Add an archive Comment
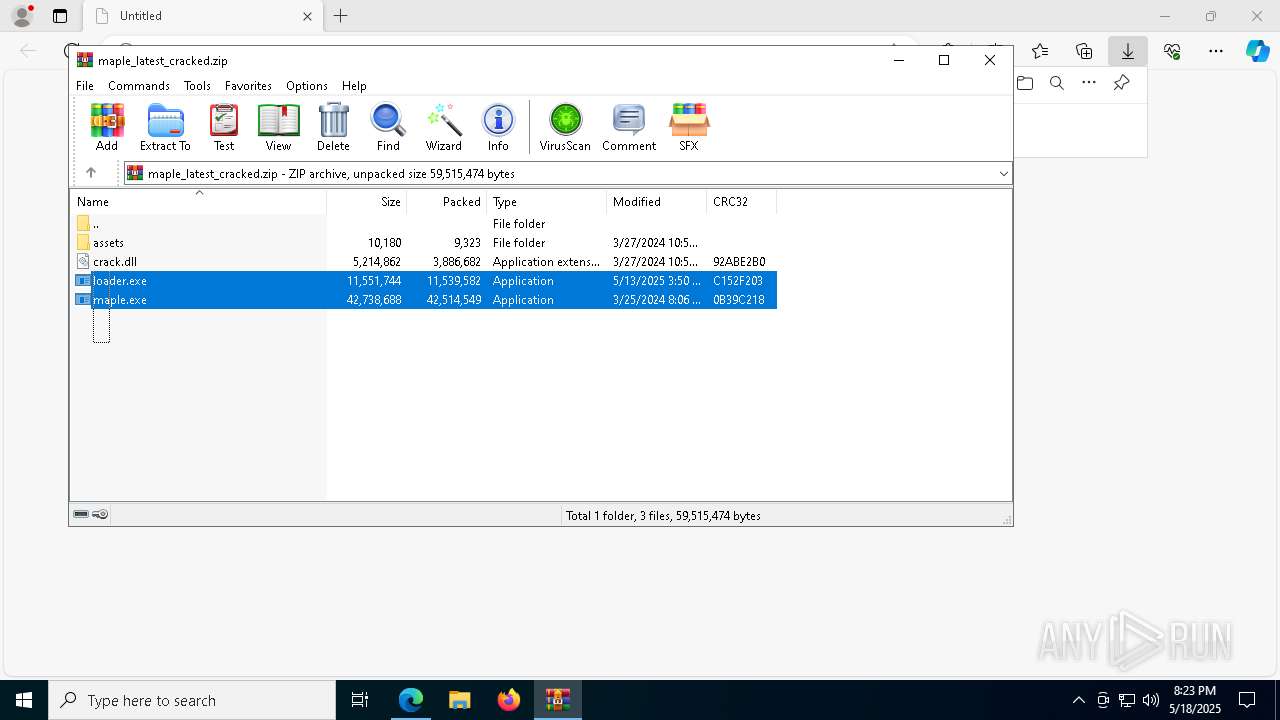The image size is (1280, 720). coord(629,127)
